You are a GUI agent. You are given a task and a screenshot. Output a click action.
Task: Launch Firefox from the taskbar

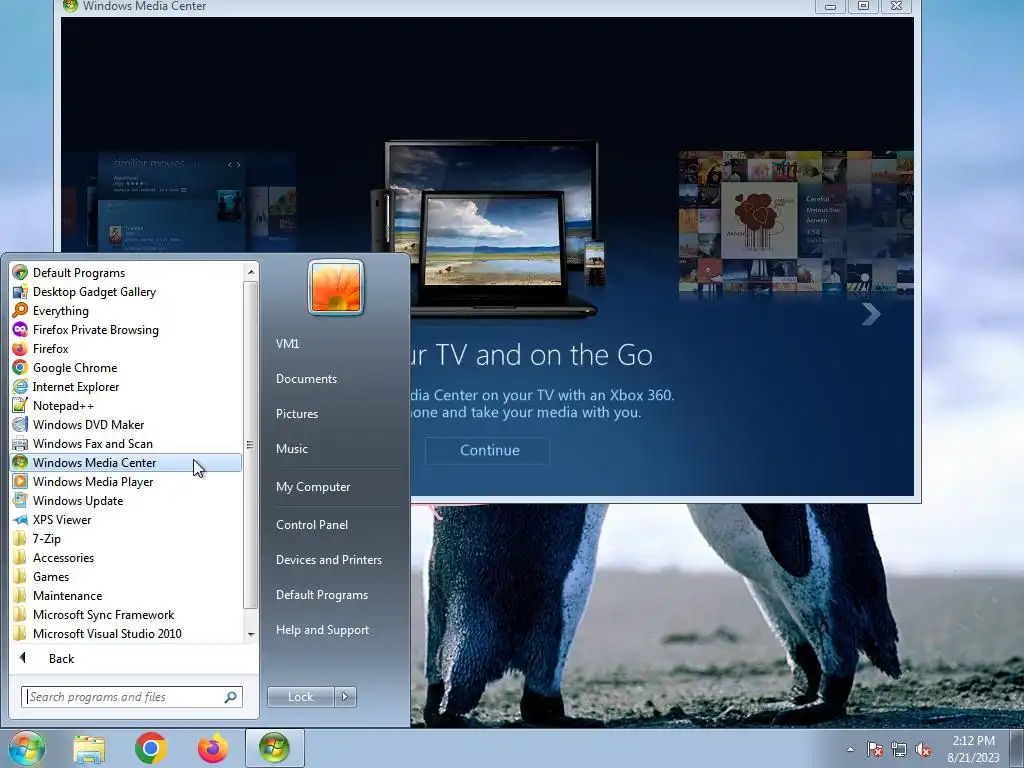click(x=213, y=748)
